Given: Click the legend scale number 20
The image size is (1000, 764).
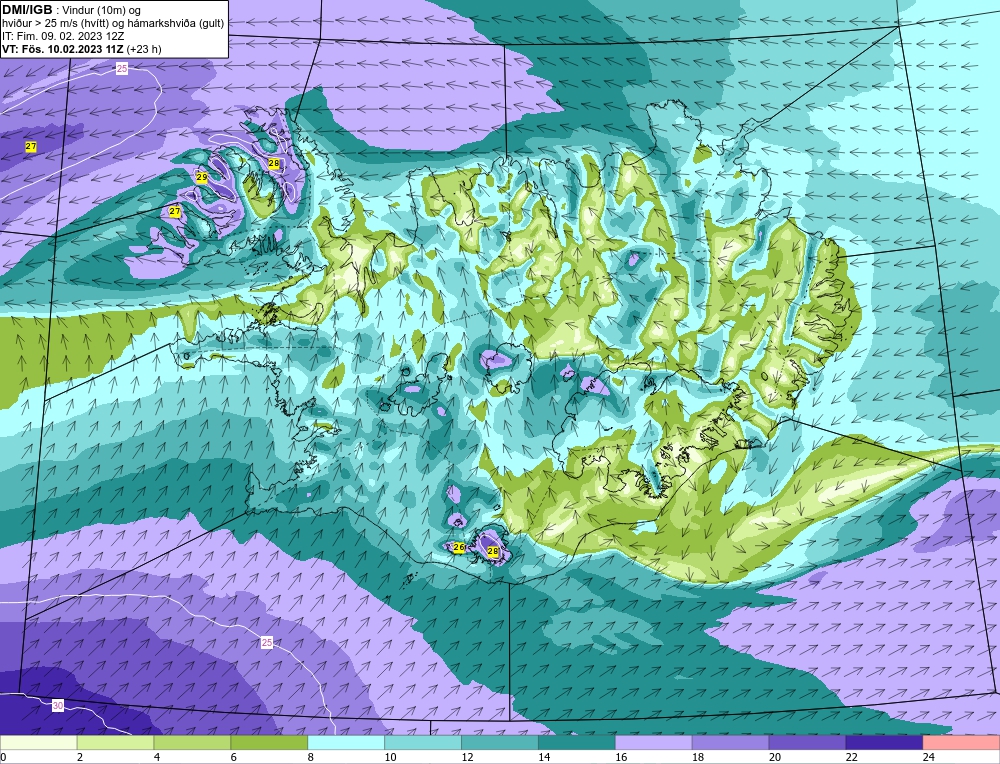Looking at the screenshot, I should point(775,758).
